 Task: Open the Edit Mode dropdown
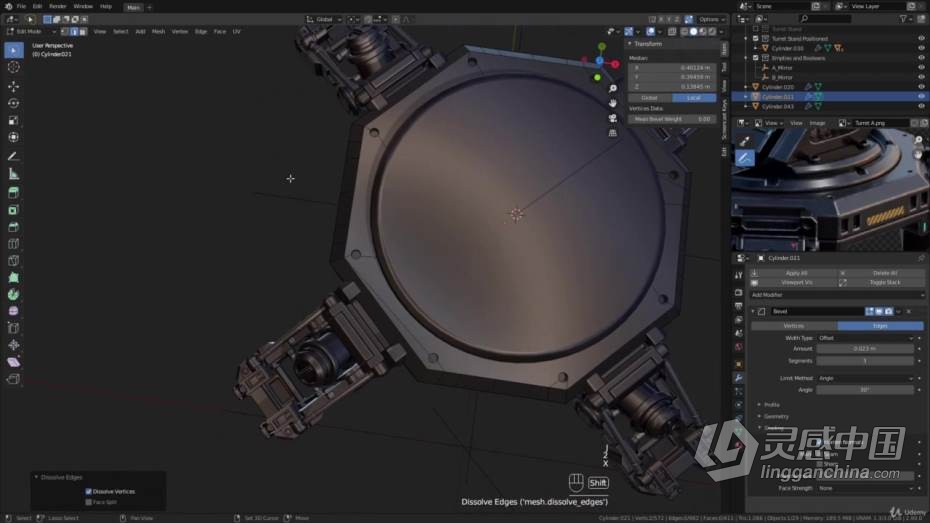pyautogui.click(x=31, y=31)
